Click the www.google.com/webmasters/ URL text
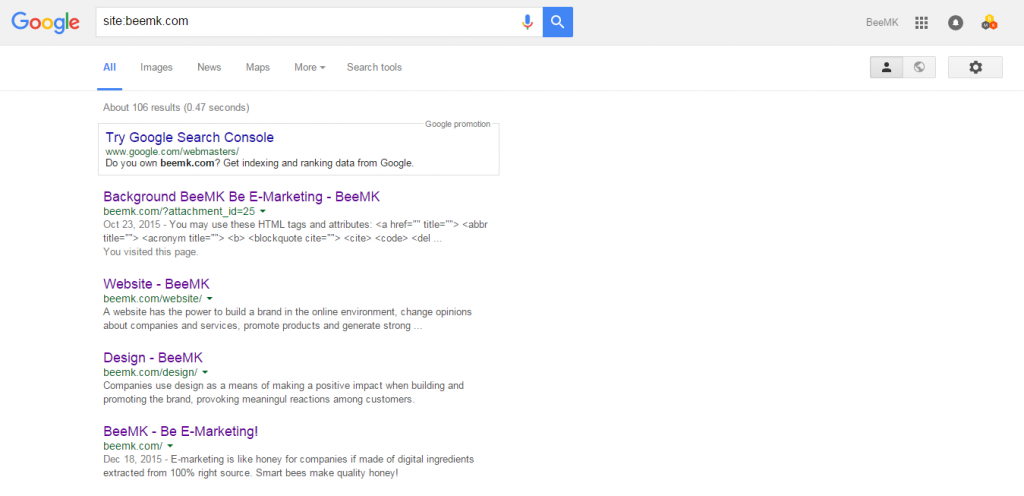 point(172,151)
